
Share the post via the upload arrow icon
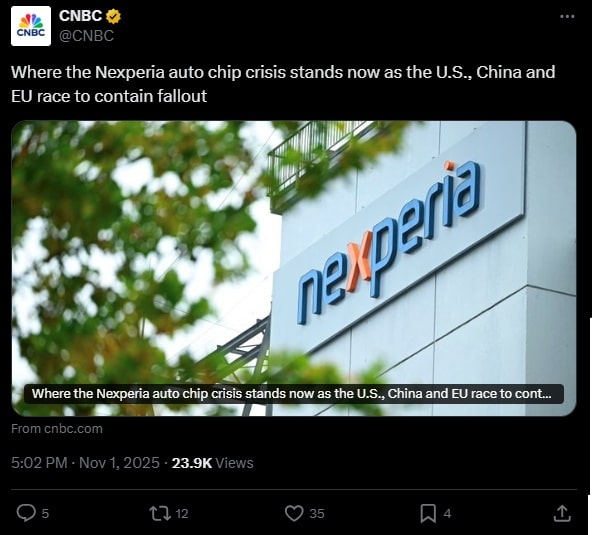562,513
